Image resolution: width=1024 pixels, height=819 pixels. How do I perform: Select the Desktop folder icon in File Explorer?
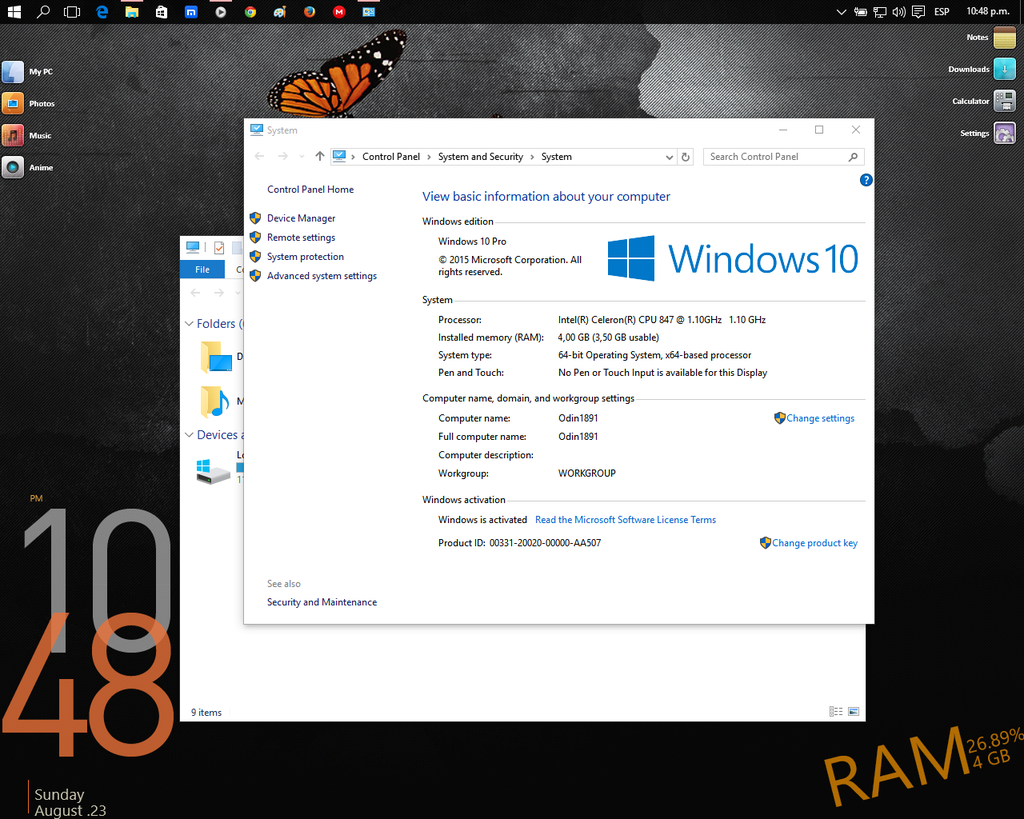click(x=216, y=357)
